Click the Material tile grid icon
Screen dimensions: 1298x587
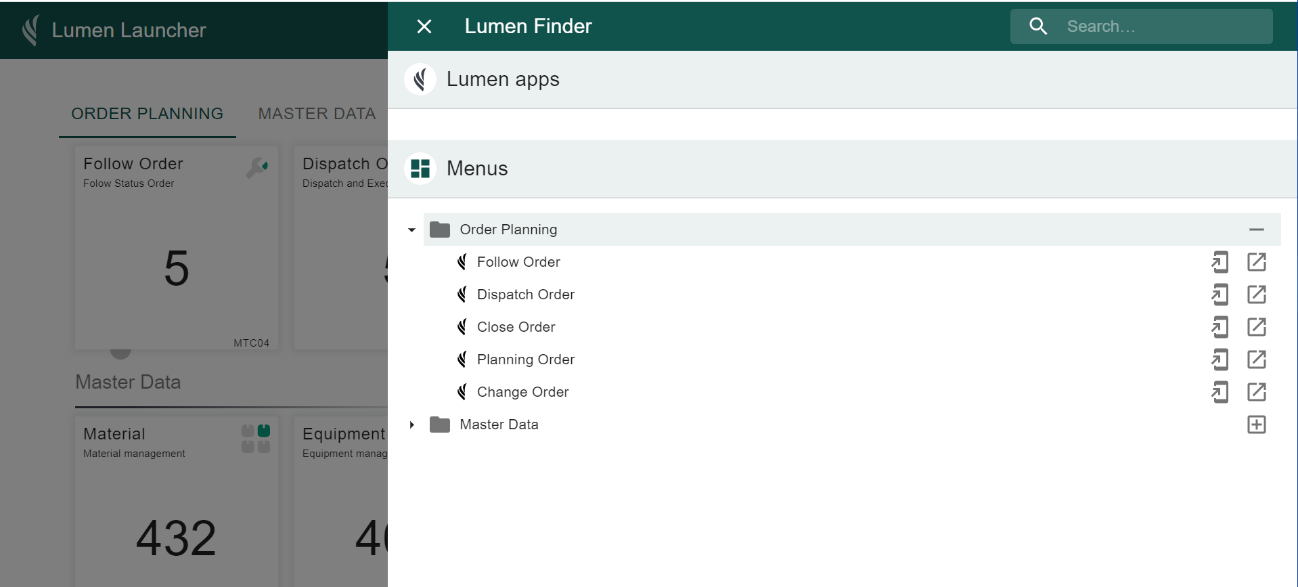click(256, 438)
